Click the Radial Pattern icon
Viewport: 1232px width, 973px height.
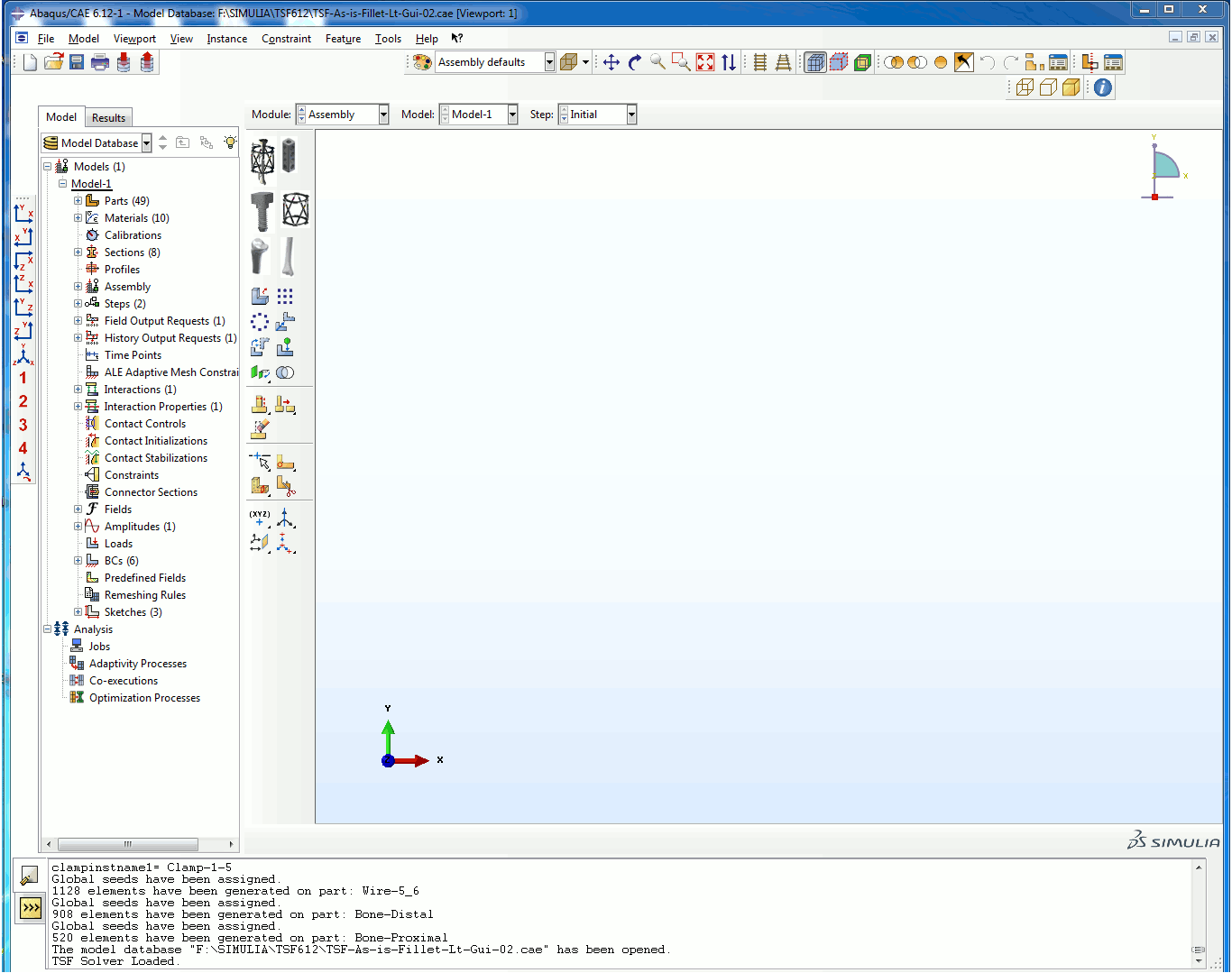[261, 322]
